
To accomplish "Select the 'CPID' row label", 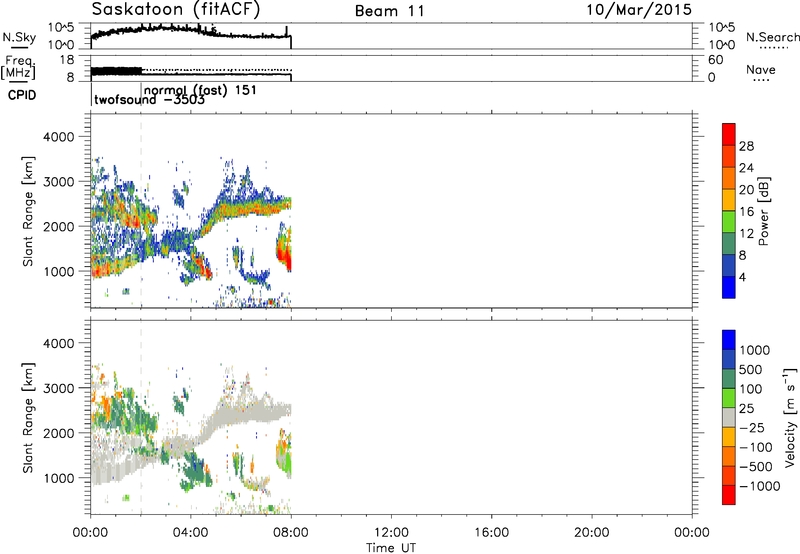I will click(22, 95).
